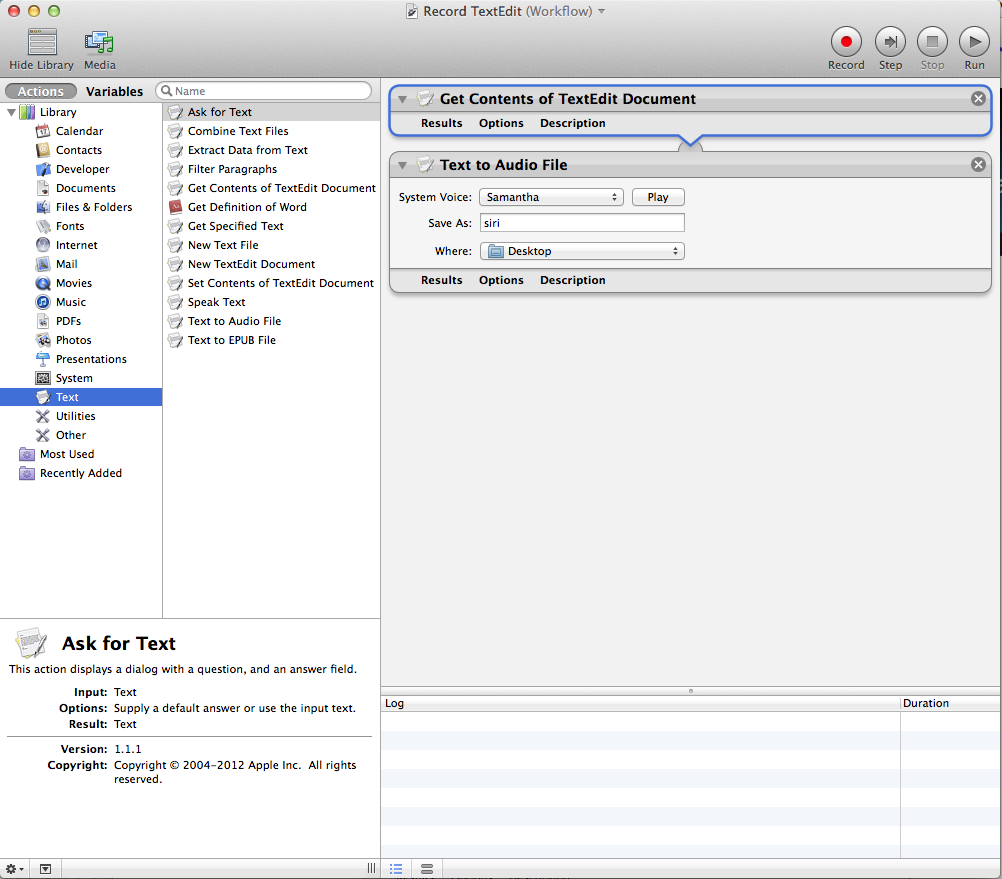
Task: Open Results tab of Text to Audio File
Action: (x=441, y=280)
